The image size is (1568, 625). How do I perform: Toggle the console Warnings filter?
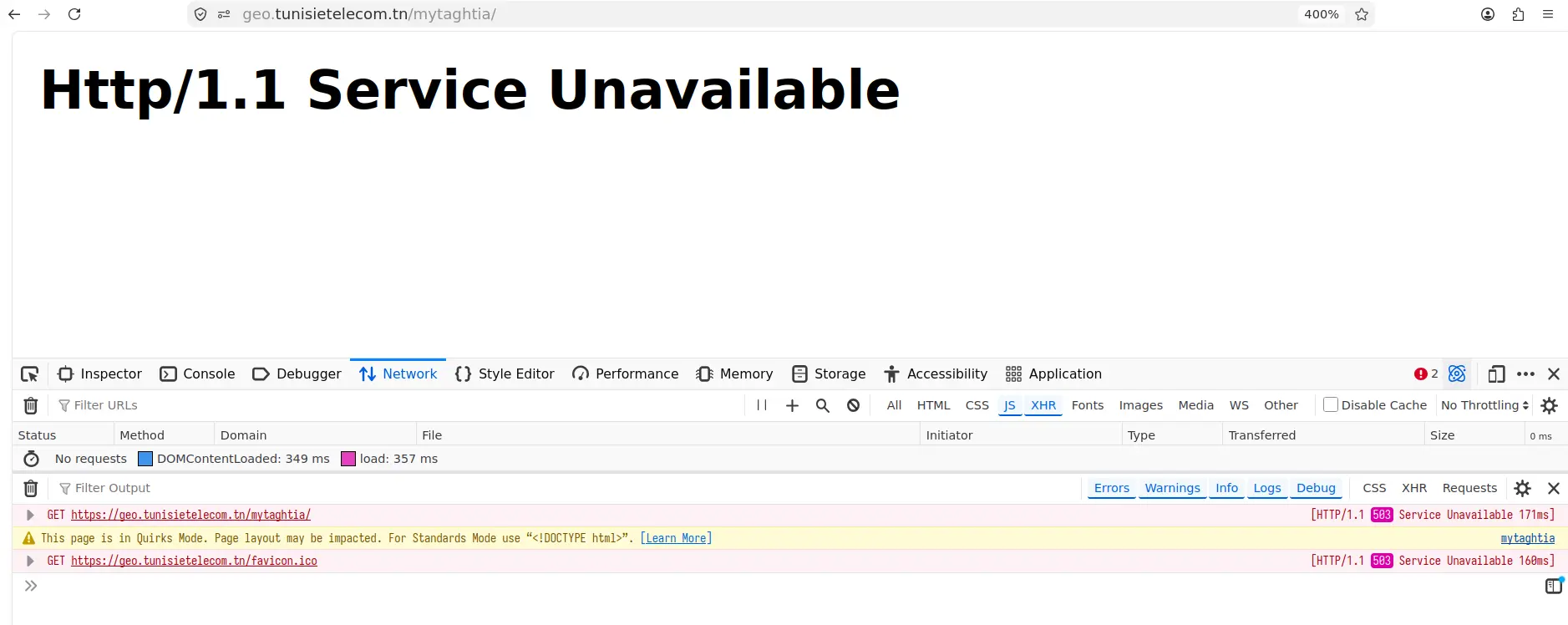coord(1172,488)
